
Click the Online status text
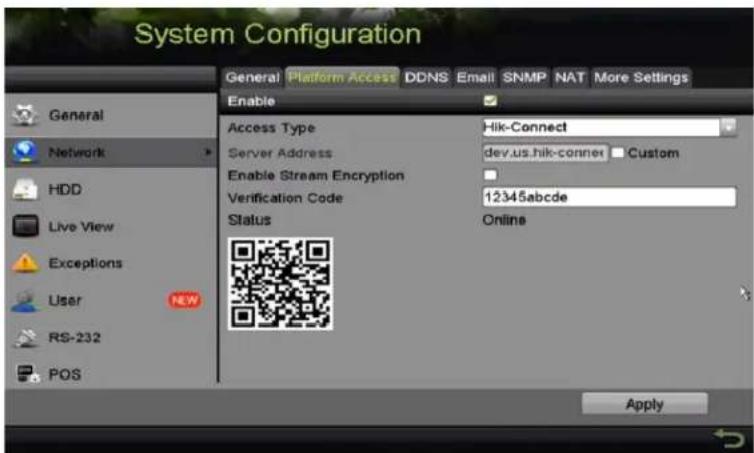click(504, 220)
